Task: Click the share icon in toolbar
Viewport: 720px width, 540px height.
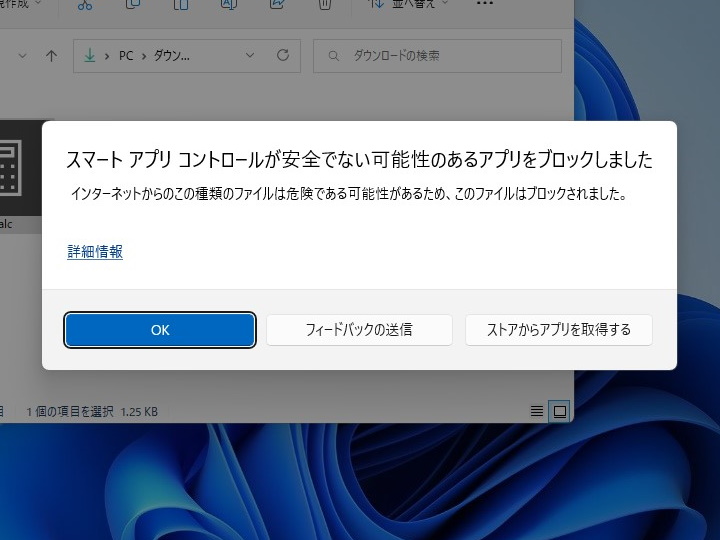Action: (276, 5)
